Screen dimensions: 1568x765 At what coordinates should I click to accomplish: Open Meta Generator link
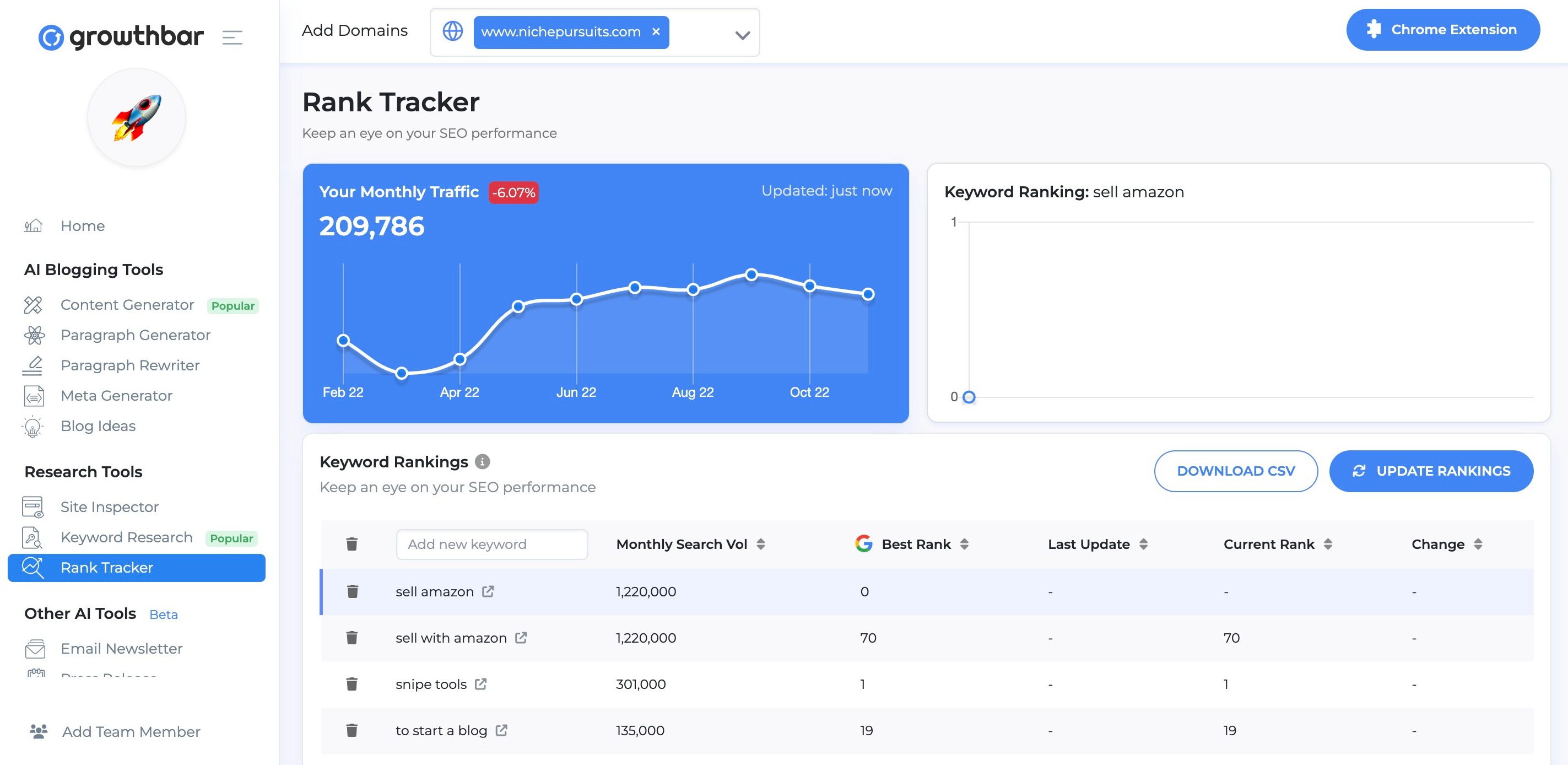pos(117,396)
